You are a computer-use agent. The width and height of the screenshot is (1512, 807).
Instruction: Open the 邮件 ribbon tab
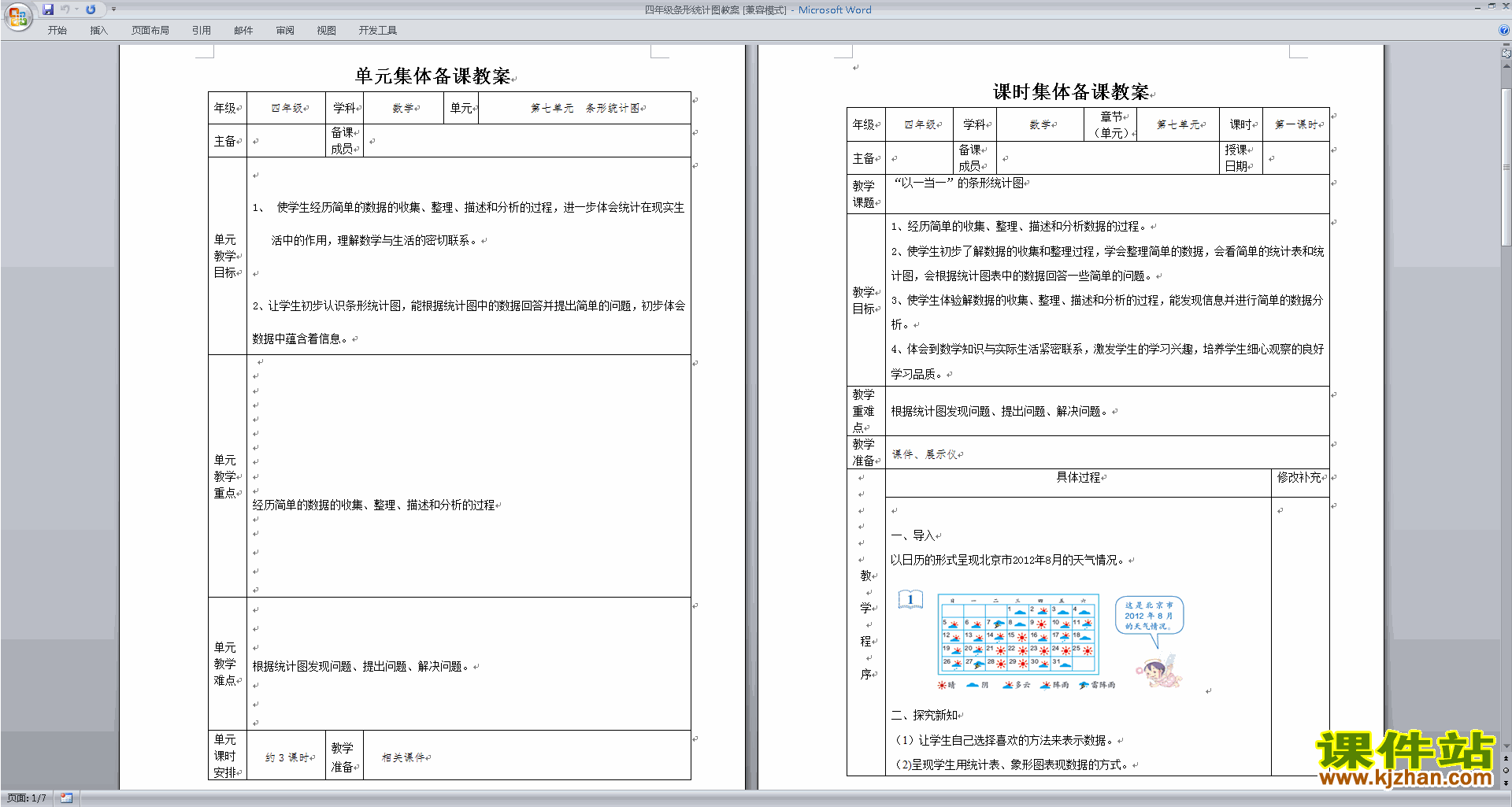[x=243, y=31]
